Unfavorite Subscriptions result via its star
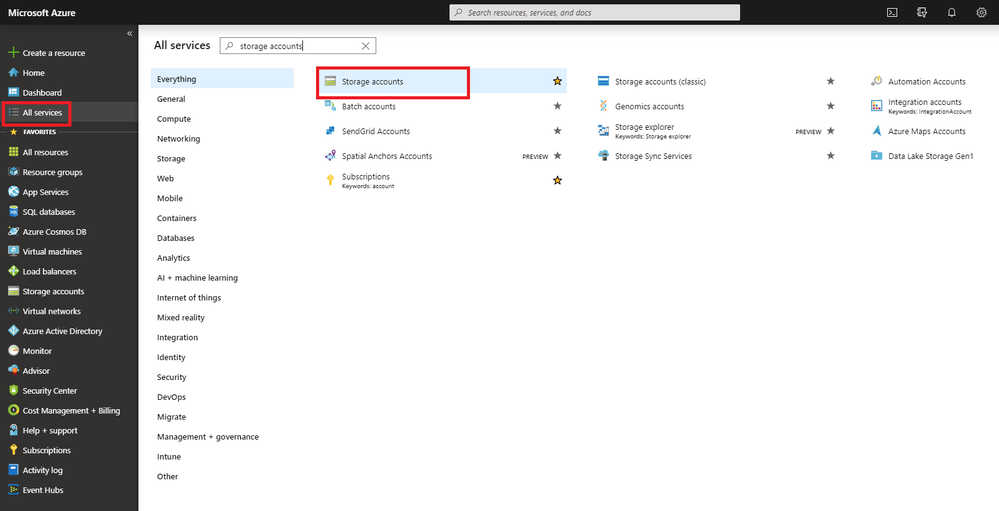Image resolution: width=999 pixels, height=511 pixels. 557,180
